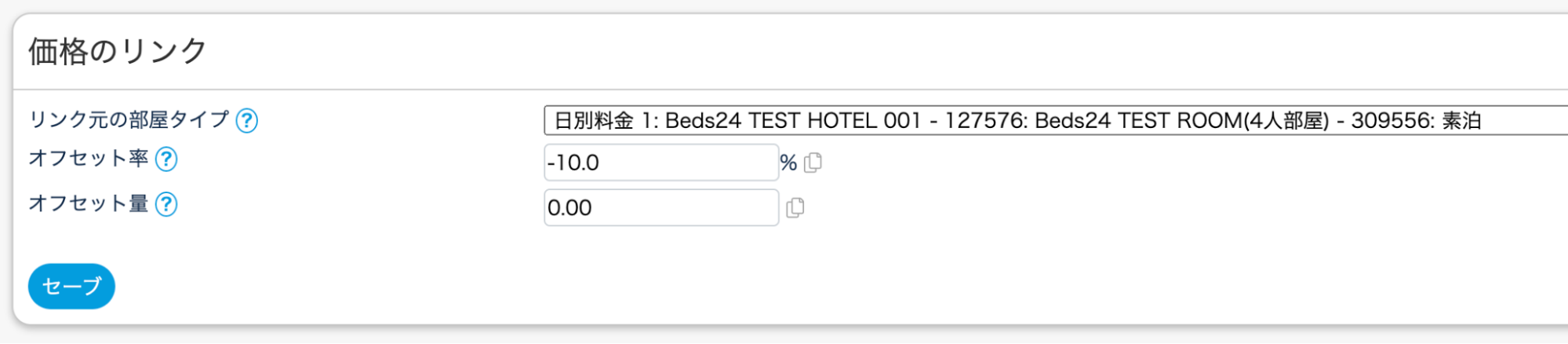1568x344 pixels.
Task: Copy the オフセット量 value icon
Action: click(795, 208)
